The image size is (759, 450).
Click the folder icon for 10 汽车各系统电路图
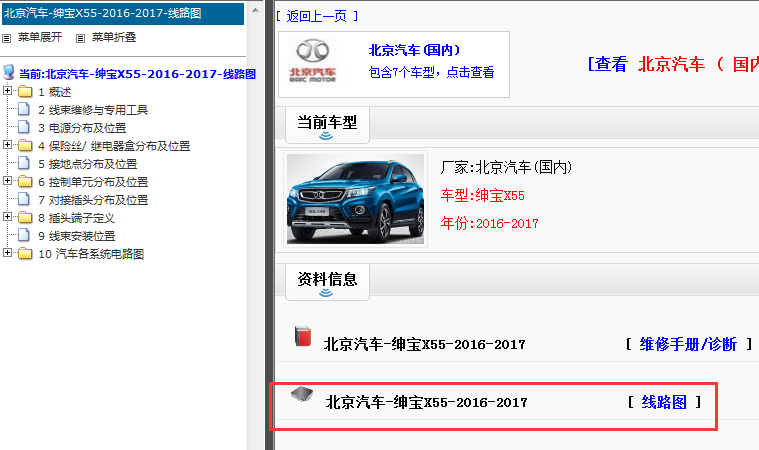coord(25,254)
